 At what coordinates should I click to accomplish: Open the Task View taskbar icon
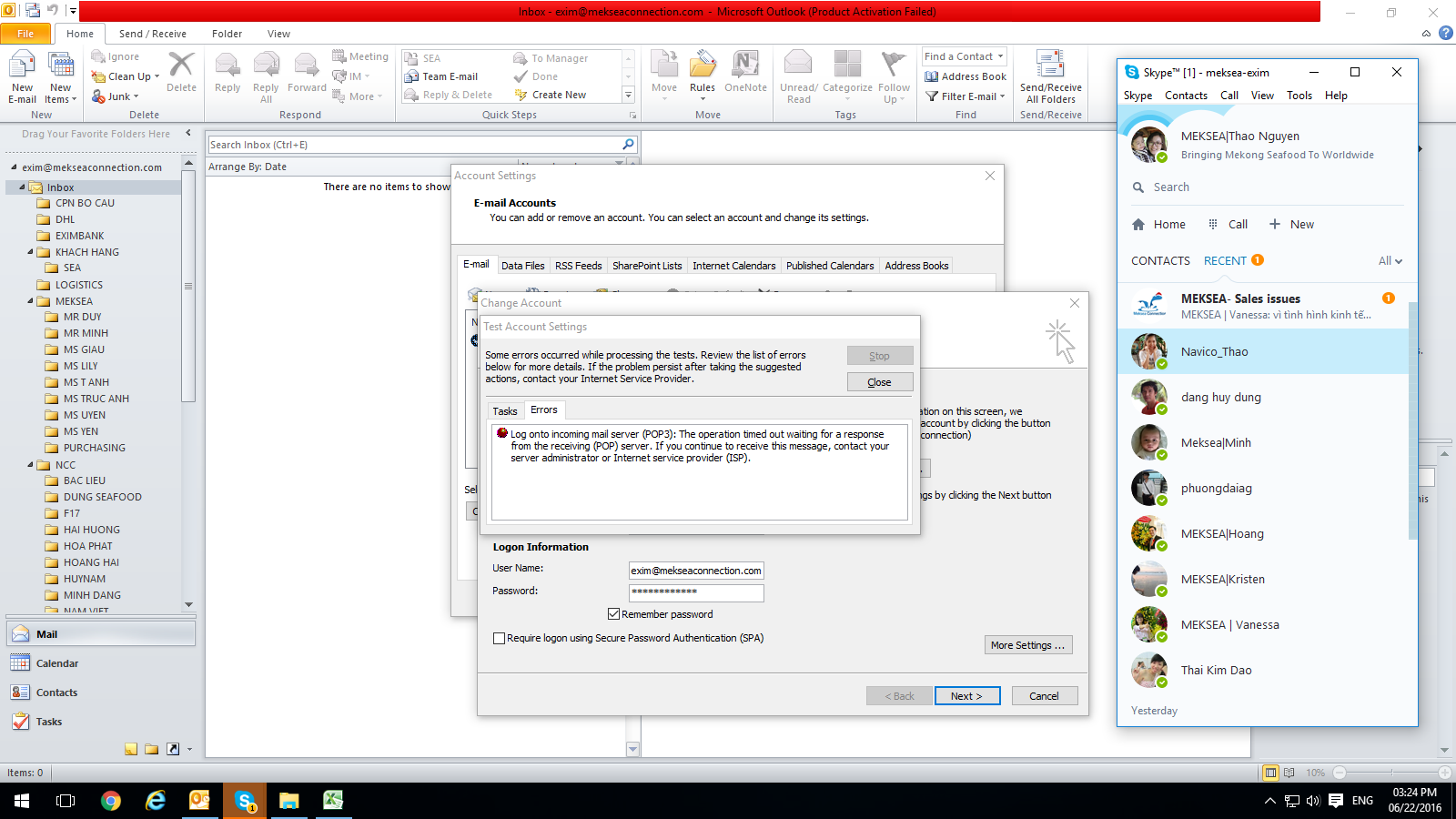tap(66, 801)
